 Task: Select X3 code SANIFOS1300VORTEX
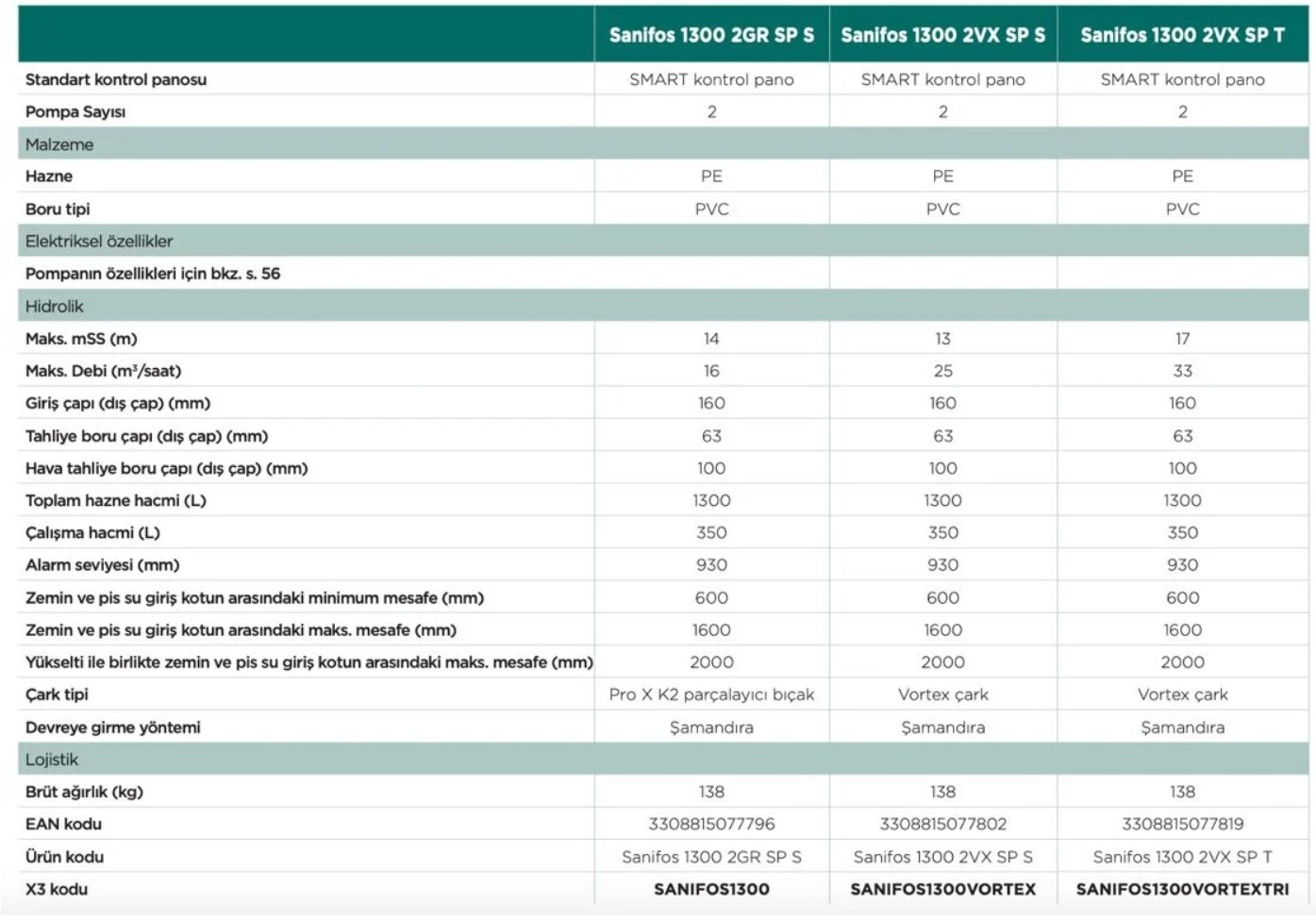942,889
